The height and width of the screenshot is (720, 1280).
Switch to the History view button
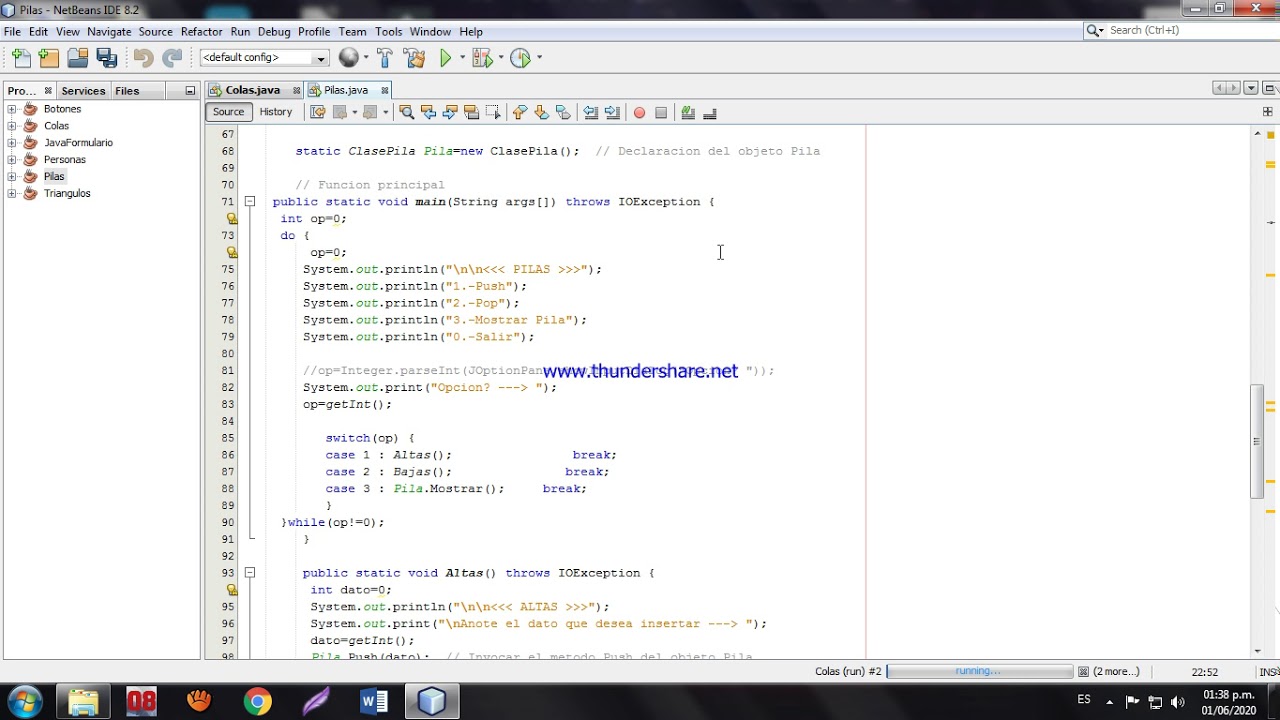[x=276, y=112]
